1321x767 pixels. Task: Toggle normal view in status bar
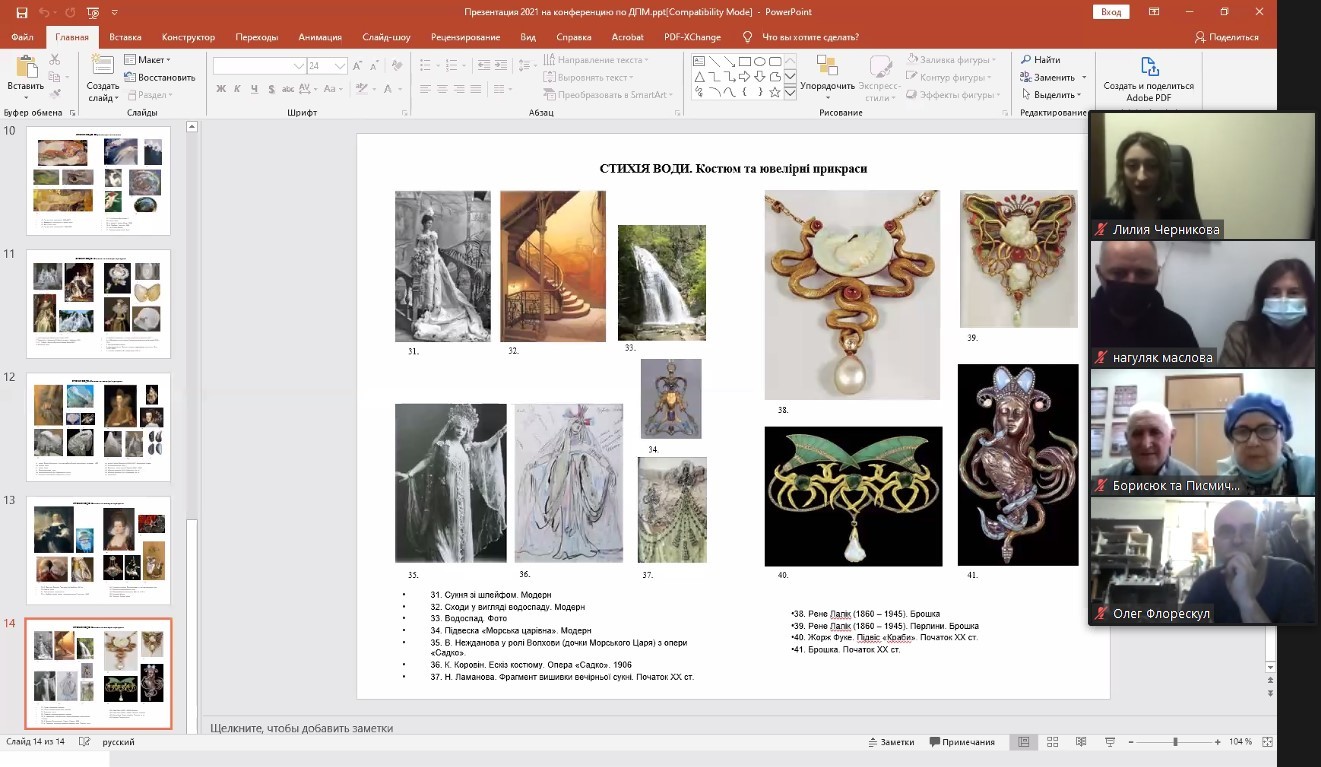[1023, 742]
